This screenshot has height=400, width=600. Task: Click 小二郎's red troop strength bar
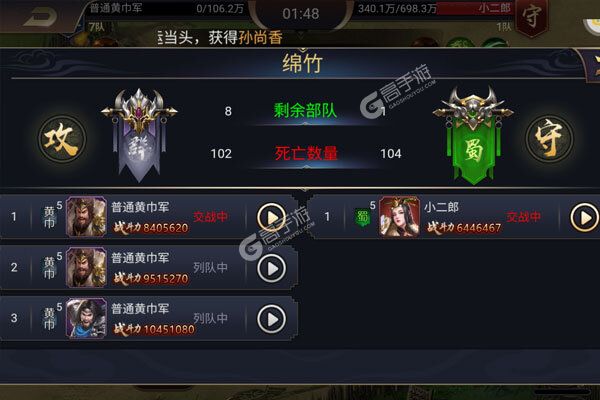pos(474,8)
